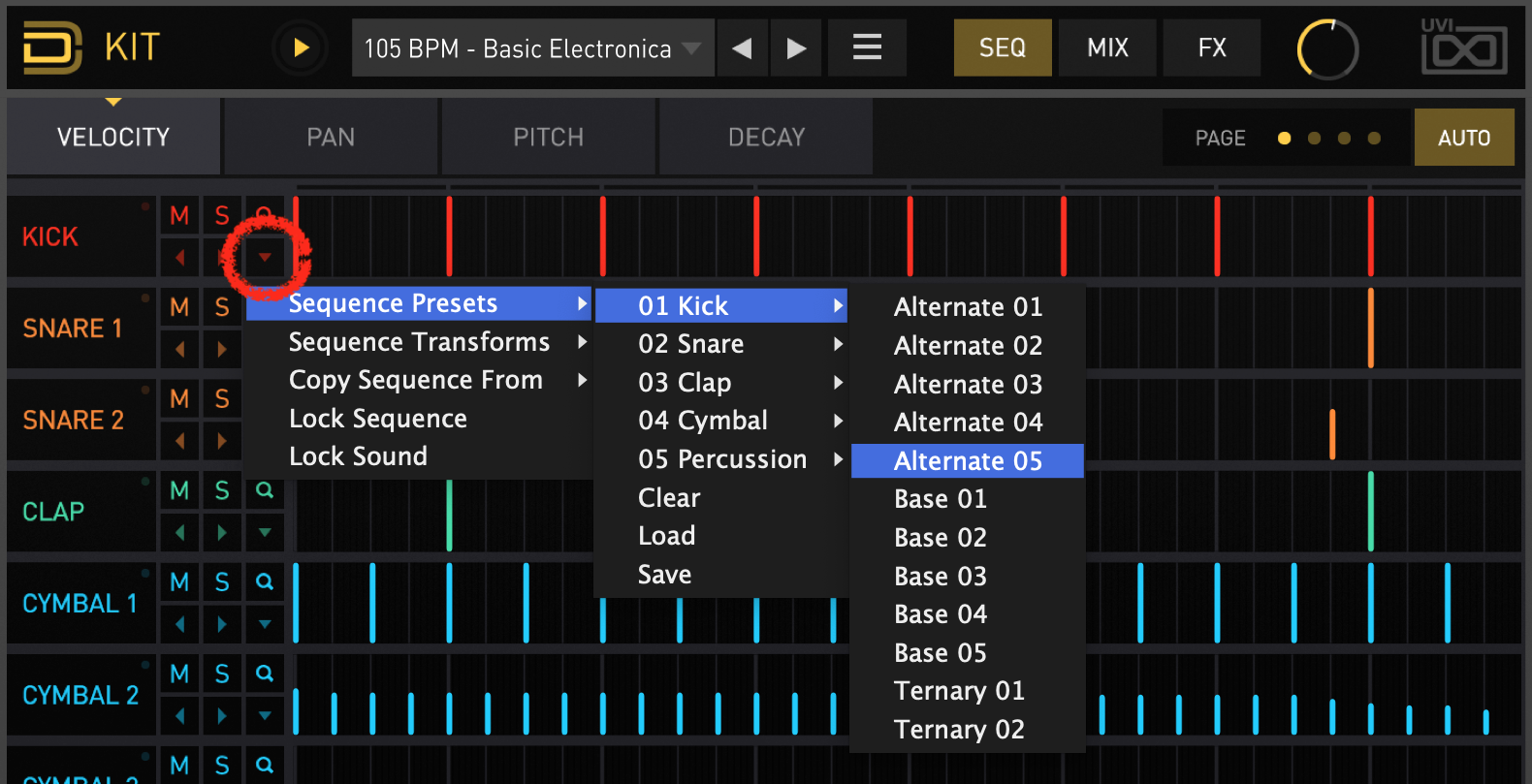This screenshot has height=784, width=1532.
Task: Choose Lock Sound in menu
Action: [419, 456]
